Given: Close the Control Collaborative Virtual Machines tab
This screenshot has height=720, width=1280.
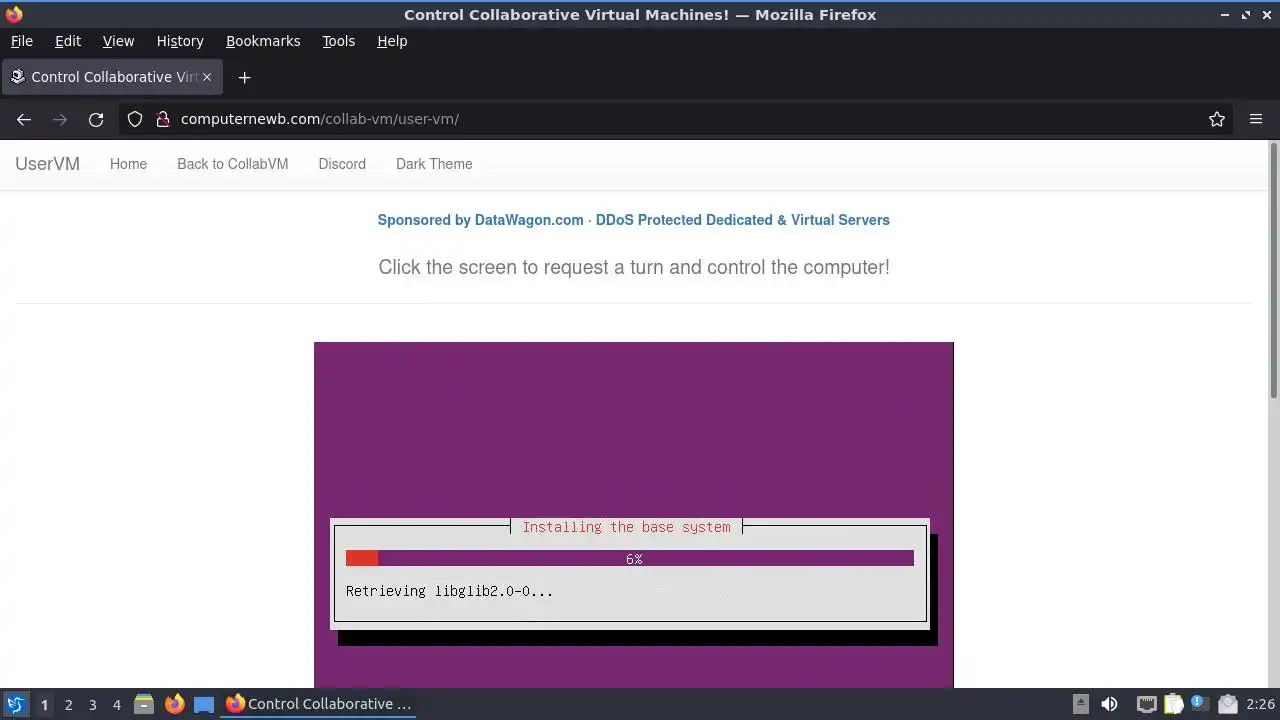Looking at the screenshot, I should pos(208,77).
